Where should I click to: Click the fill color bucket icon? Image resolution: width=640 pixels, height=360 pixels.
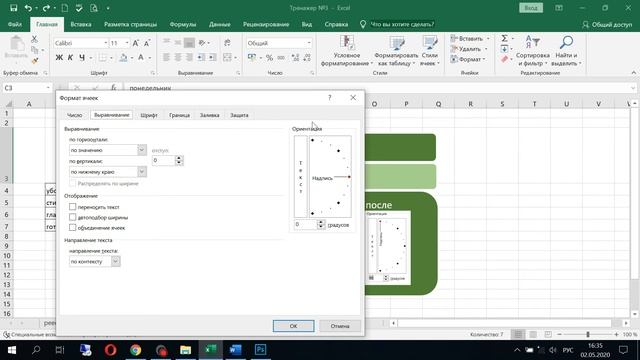point(123,58)
